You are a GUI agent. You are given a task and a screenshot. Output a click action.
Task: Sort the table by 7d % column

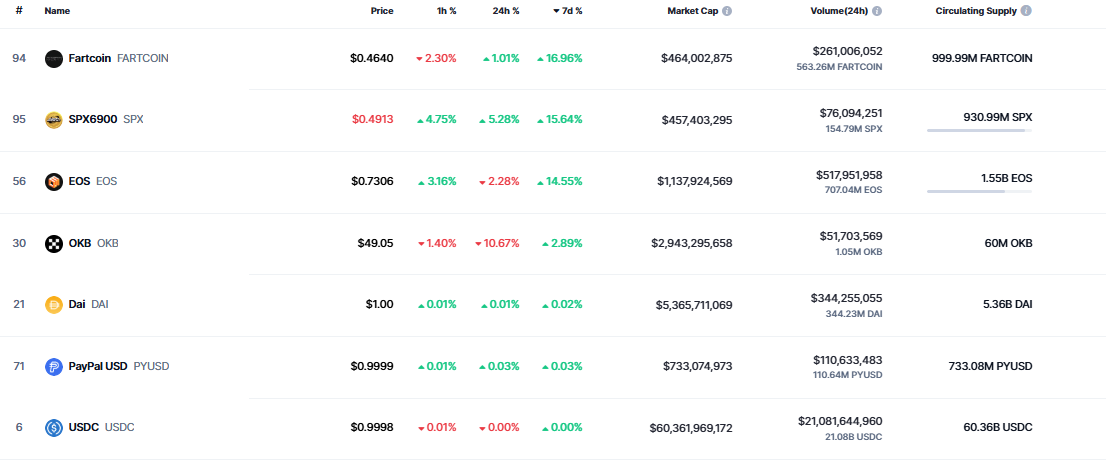[x=568, y=11]
